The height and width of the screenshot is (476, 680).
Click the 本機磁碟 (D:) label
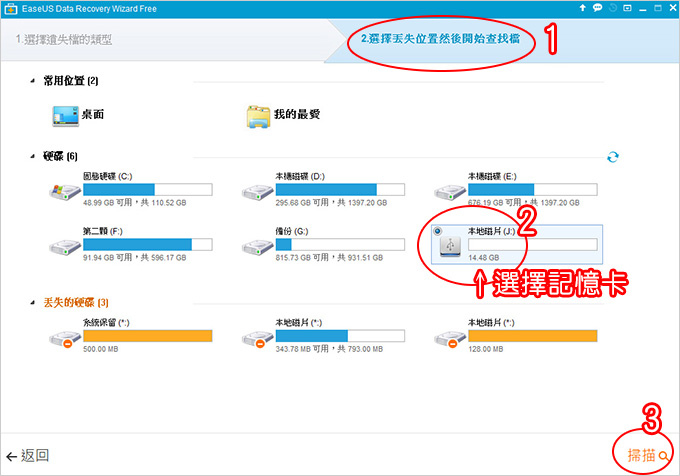300,176
